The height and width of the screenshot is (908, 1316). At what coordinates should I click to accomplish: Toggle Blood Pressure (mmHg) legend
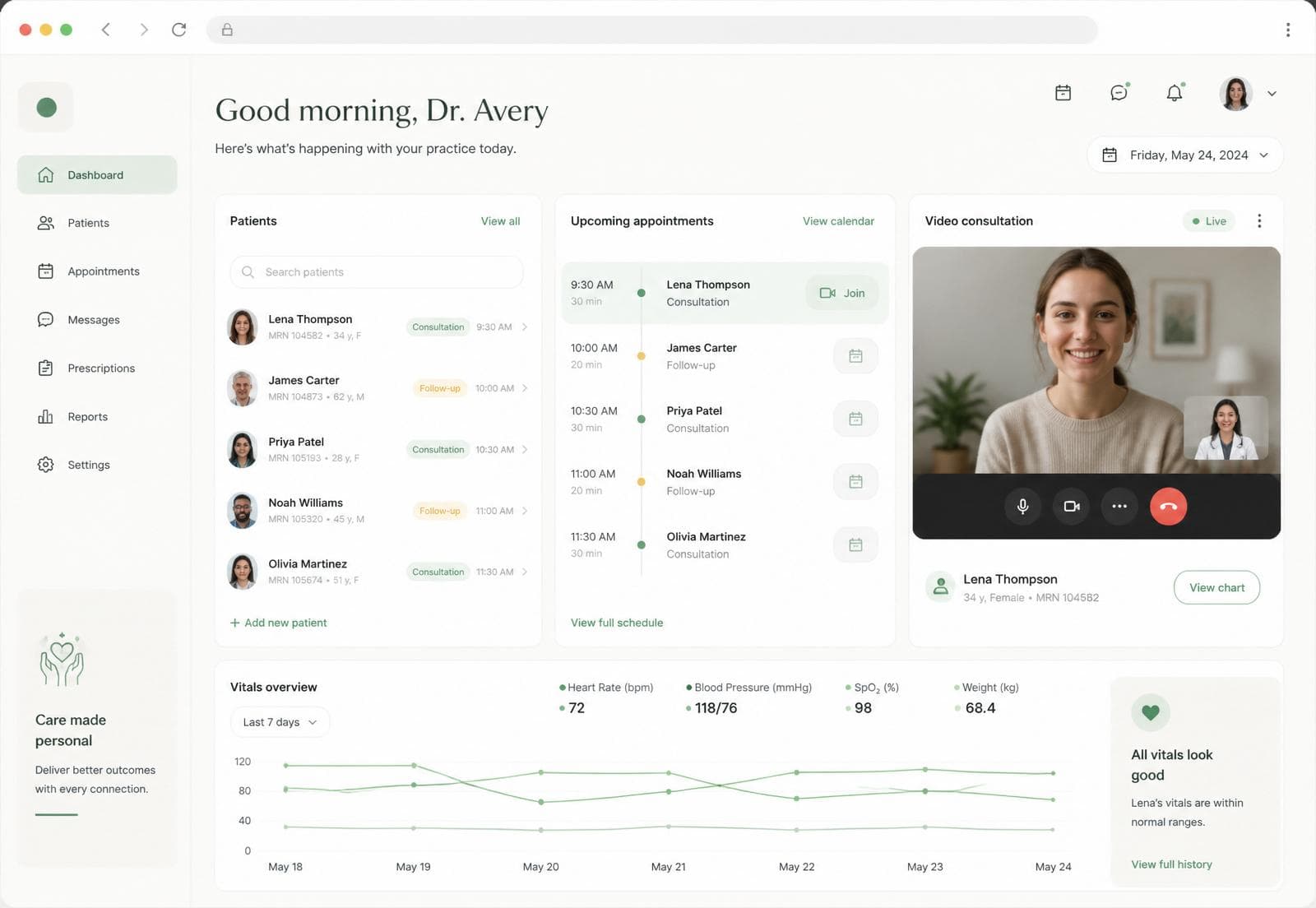748,688
